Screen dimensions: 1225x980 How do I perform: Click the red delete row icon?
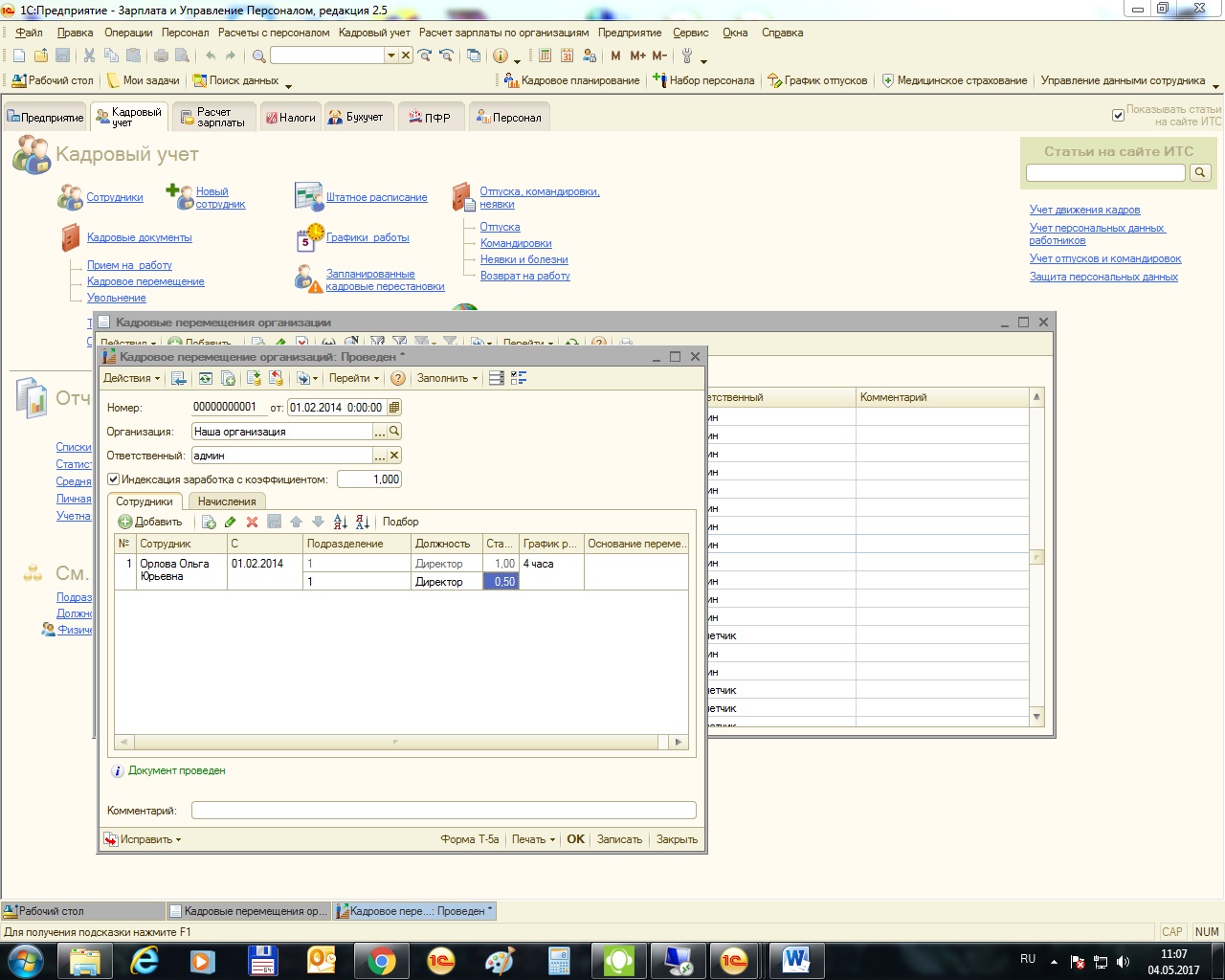252,522
